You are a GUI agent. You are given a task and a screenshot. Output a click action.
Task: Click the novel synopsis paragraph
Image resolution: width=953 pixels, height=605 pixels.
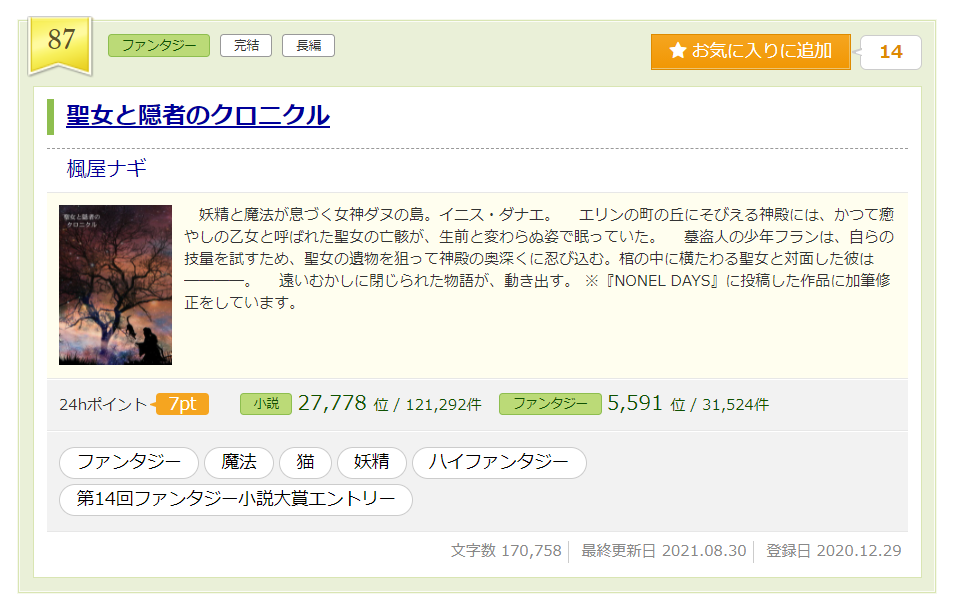(x=538, y=258)
